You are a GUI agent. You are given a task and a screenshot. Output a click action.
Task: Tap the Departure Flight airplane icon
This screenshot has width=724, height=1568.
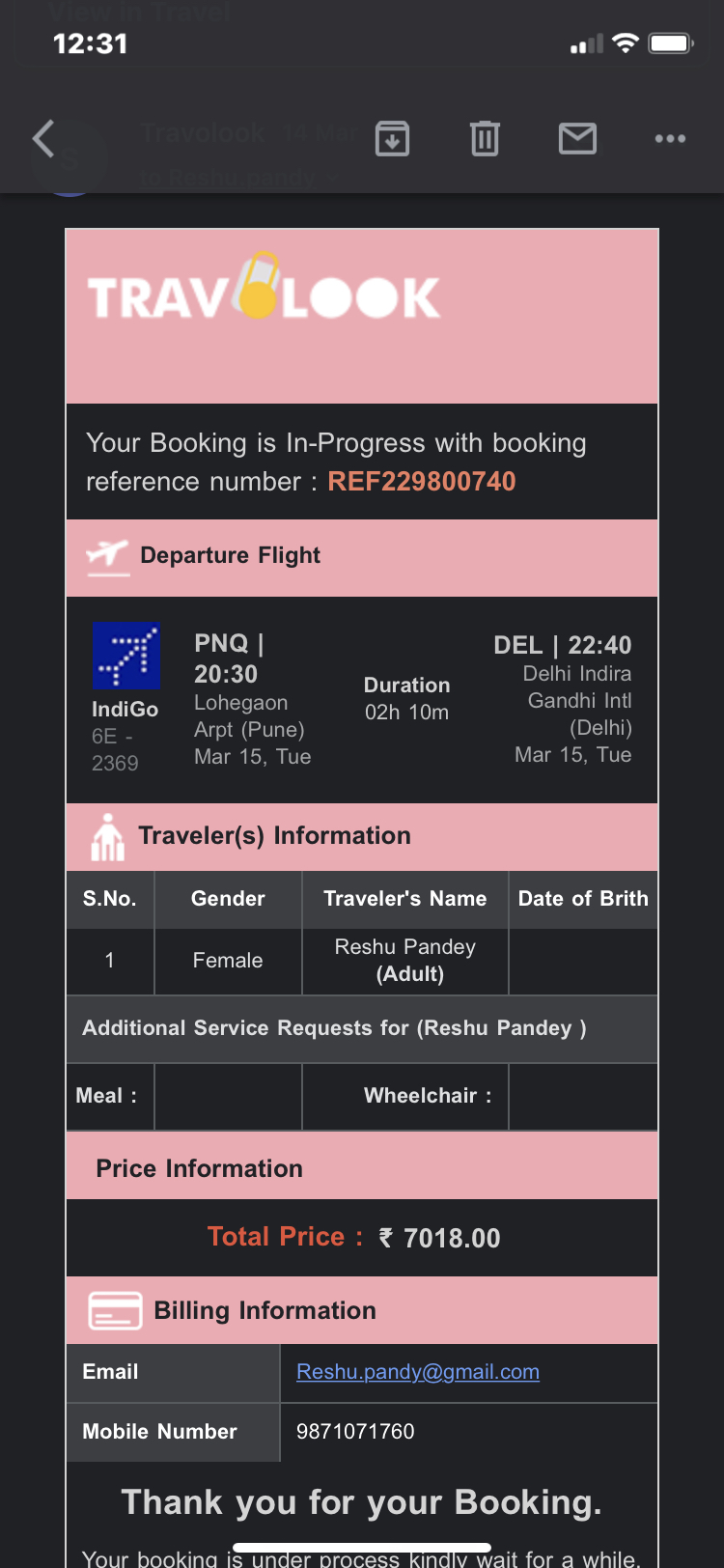(x=107, y=555)
